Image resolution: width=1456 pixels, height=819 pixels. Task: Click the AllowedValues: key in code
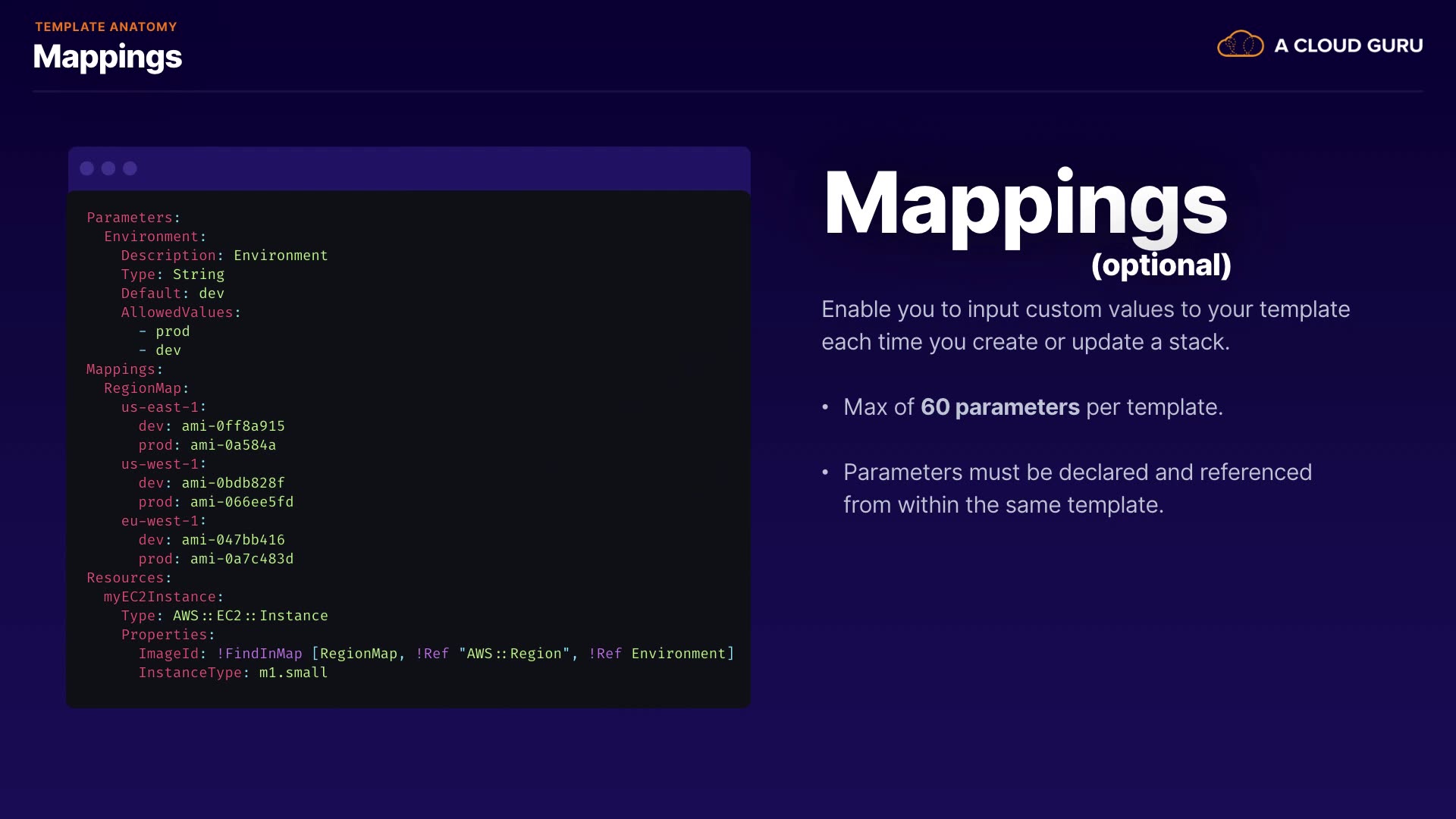point(180,312)
